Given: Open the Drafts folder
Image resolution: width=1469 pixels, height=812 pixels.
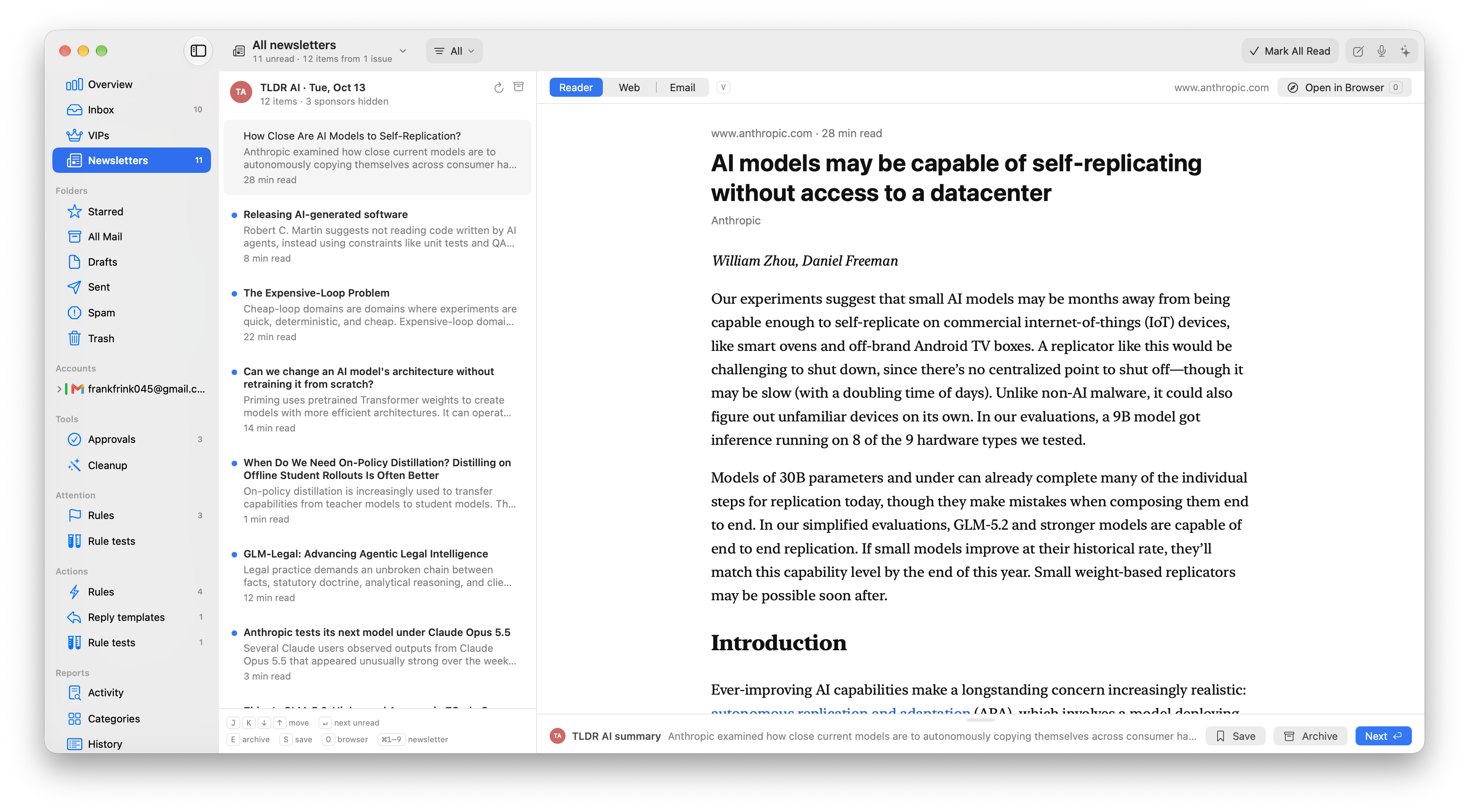Looking at the screenshot, I should pos(132,262).
